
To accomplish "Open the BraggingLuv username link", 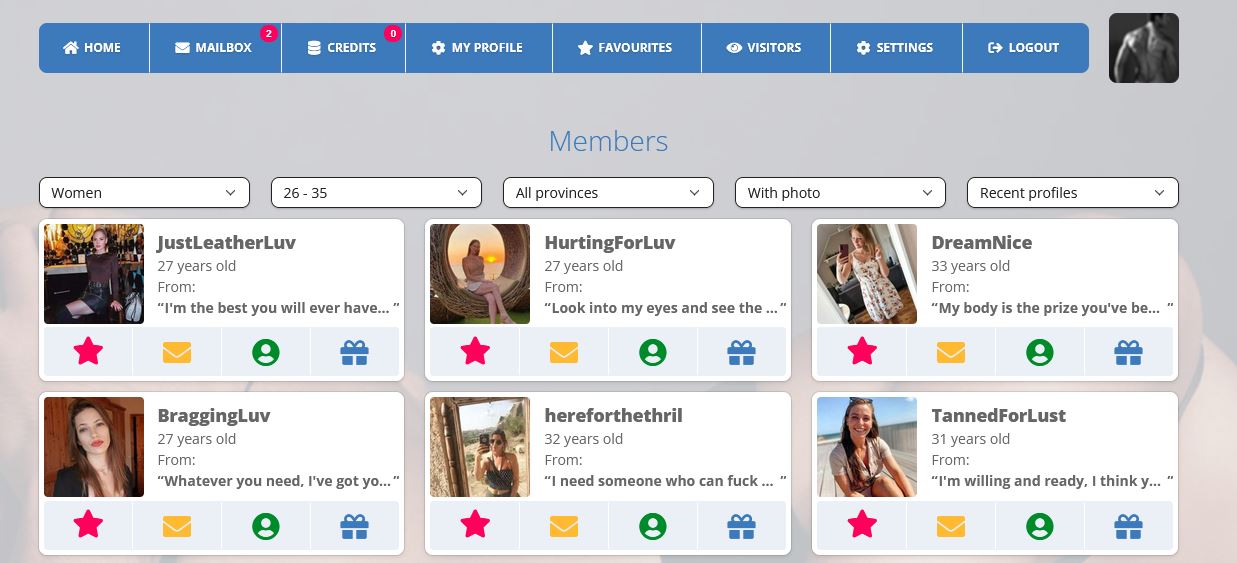I will pyautogui.click(x=214, y=415).
